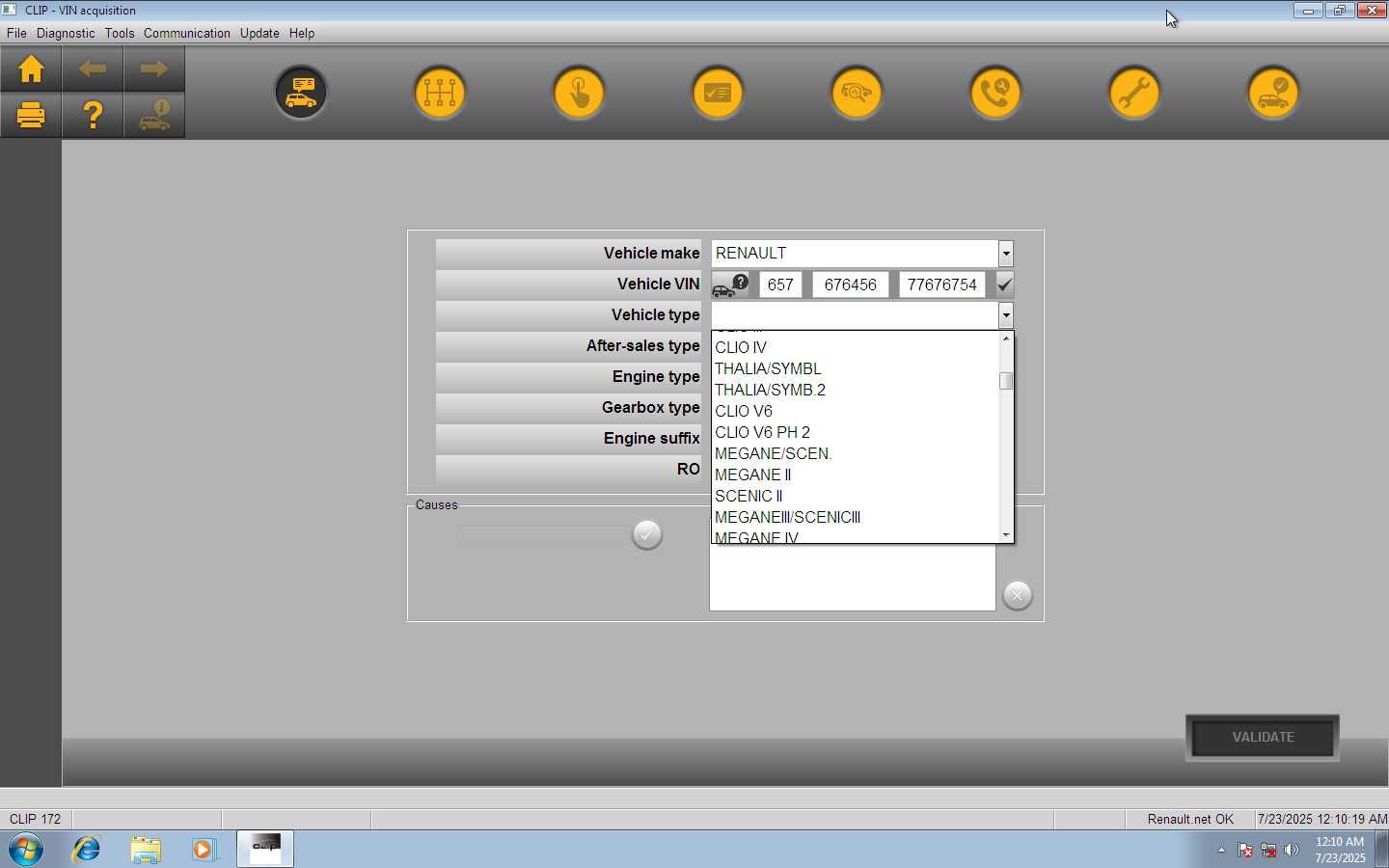Click the tray network error icon
The height and width of the screenshot is (868, 1389).
coord(1268,850)
